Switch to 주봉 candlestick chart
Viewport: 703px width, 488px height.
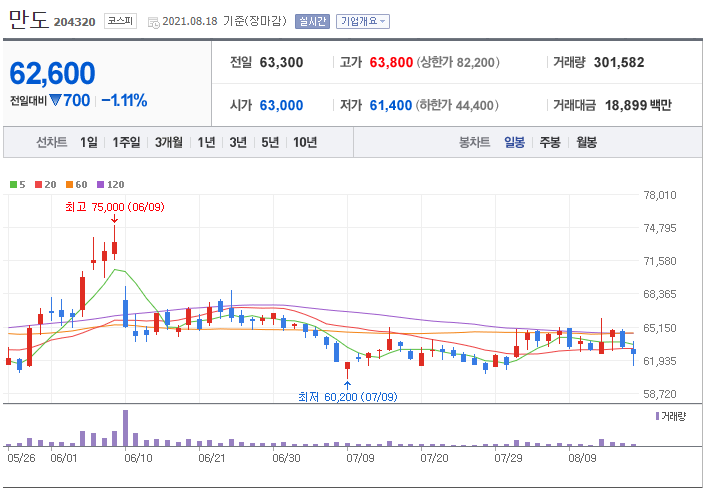[550, 143]
